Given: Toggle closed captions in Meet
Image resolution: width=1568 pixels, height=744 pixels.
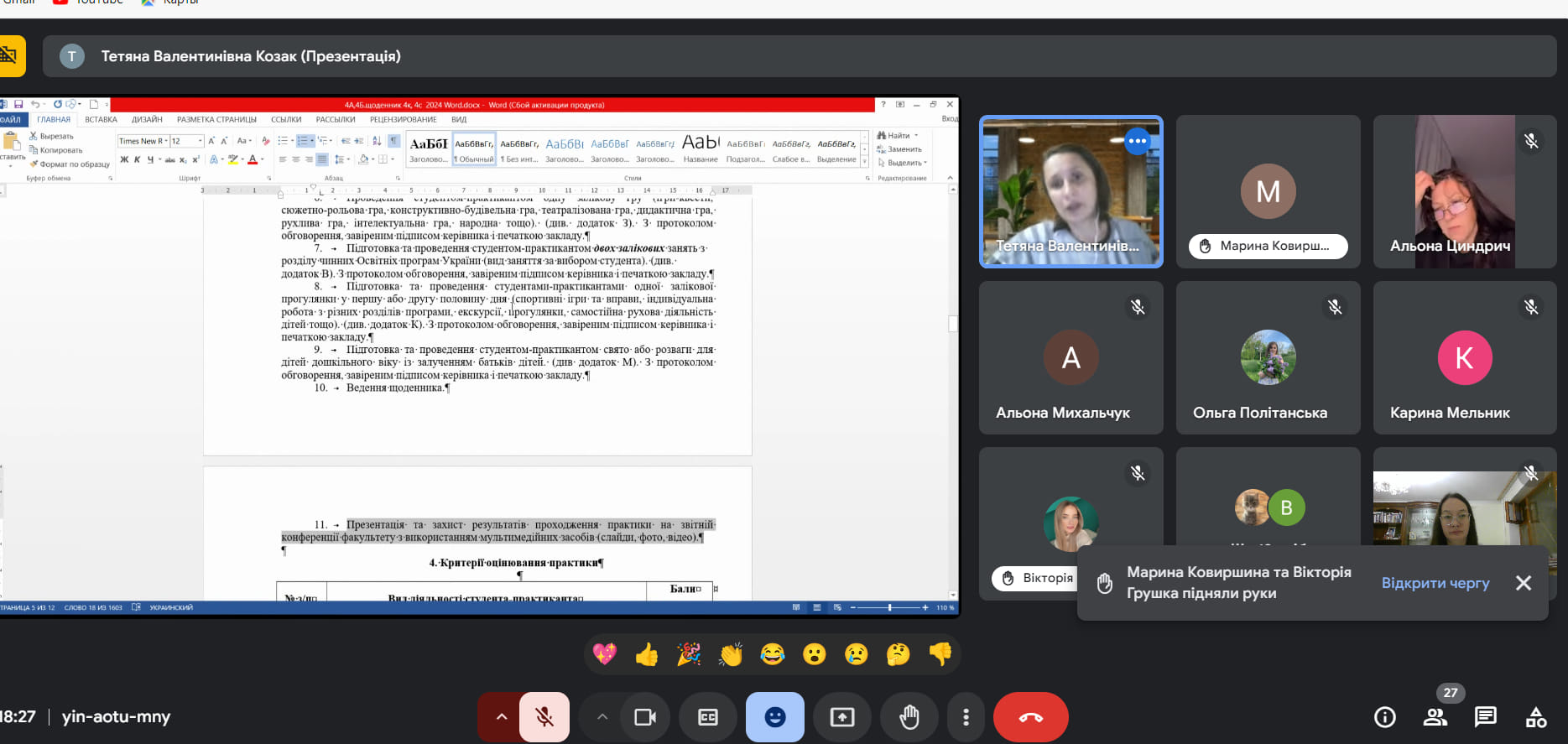Looking at the screenshot, I should click(x=708, y=717).
